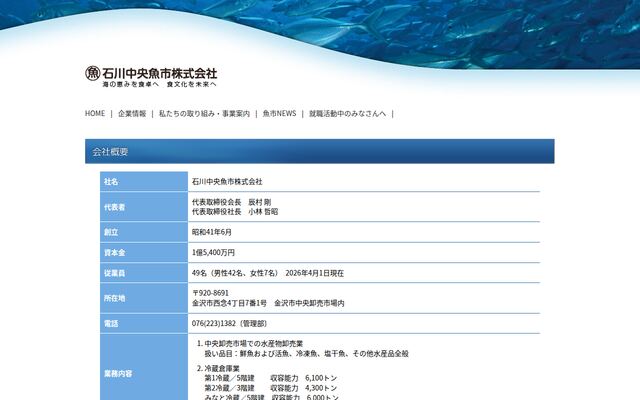Select the value 1億5,400万円
The width and height of the screenshot is (640, 400).
pos(213,253)
